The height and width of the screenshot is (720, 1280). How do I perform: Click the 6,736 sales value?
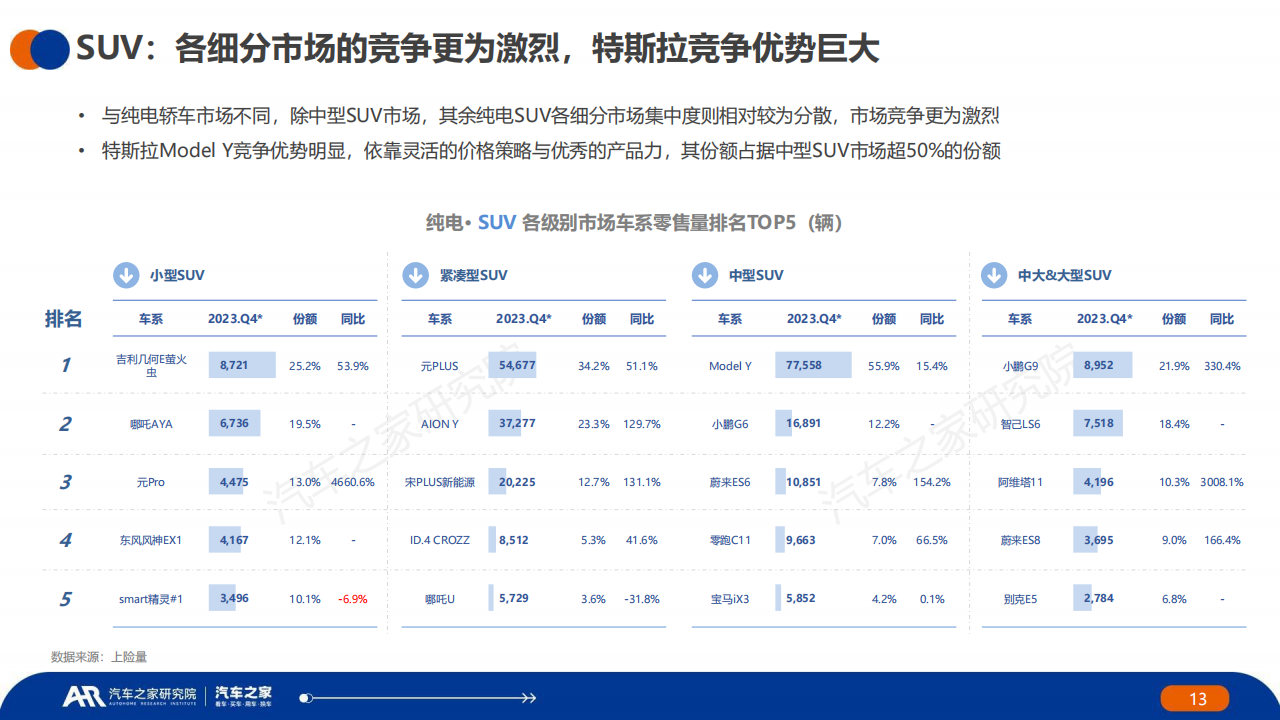click(234, 423)
